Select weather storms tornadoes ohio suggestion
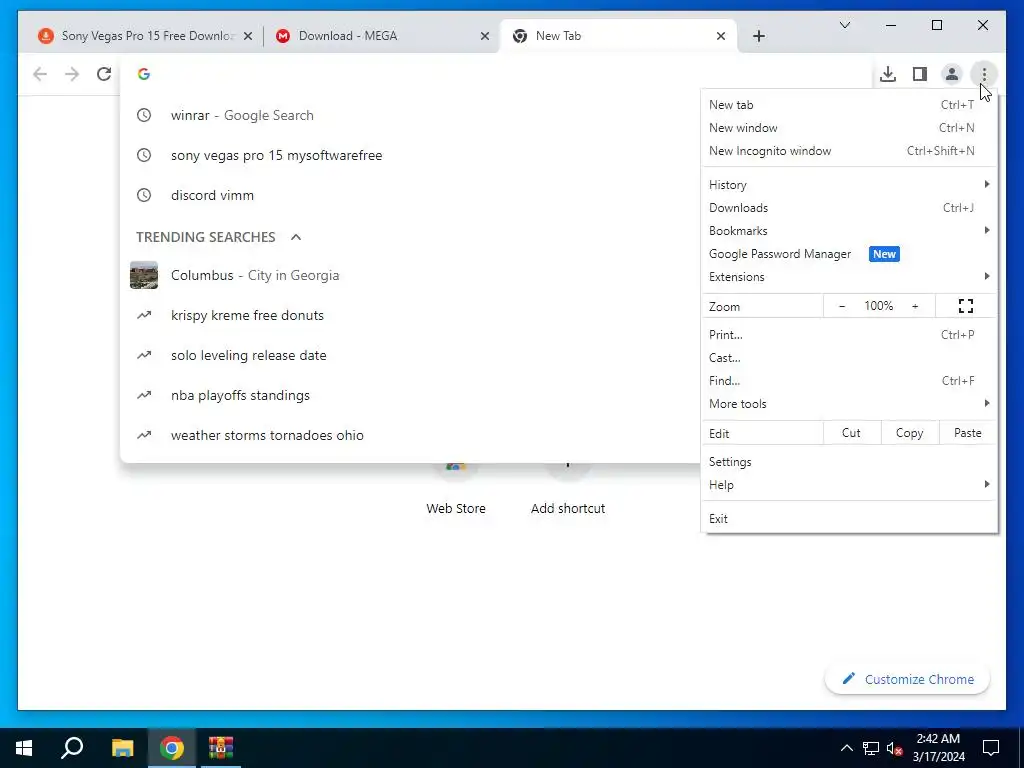Image resolution: width=1024 pixels, height=768 pixels. point(409,435)
